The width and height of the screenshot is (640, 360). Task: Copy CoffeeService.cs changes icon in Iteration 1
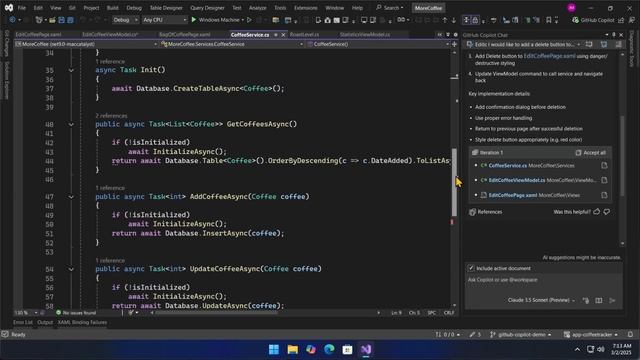[x=604, y=165]
